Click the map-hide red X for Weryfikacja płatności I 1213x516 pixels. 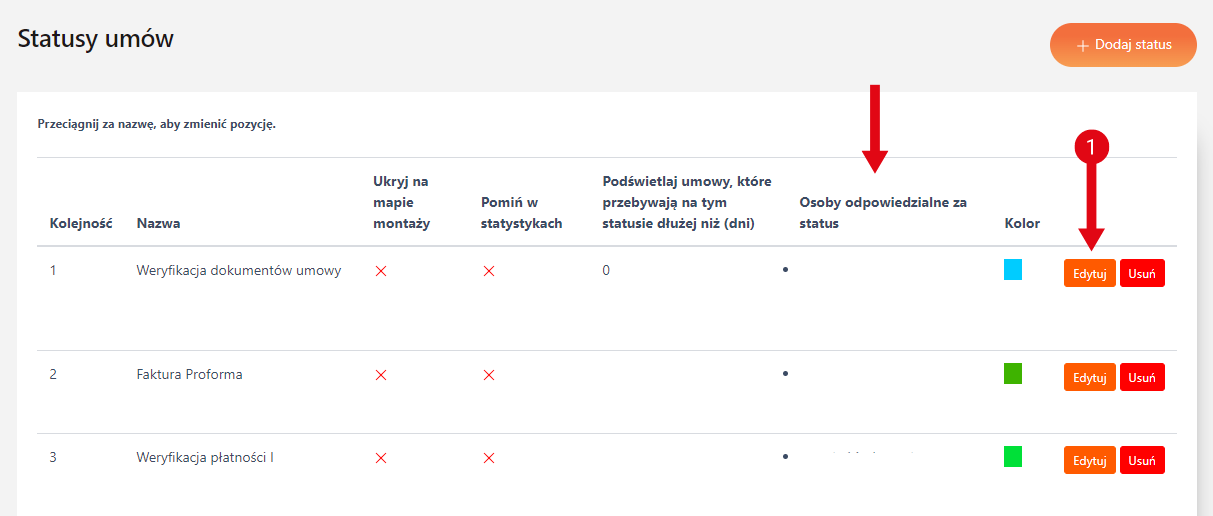(x=381, y=458)
